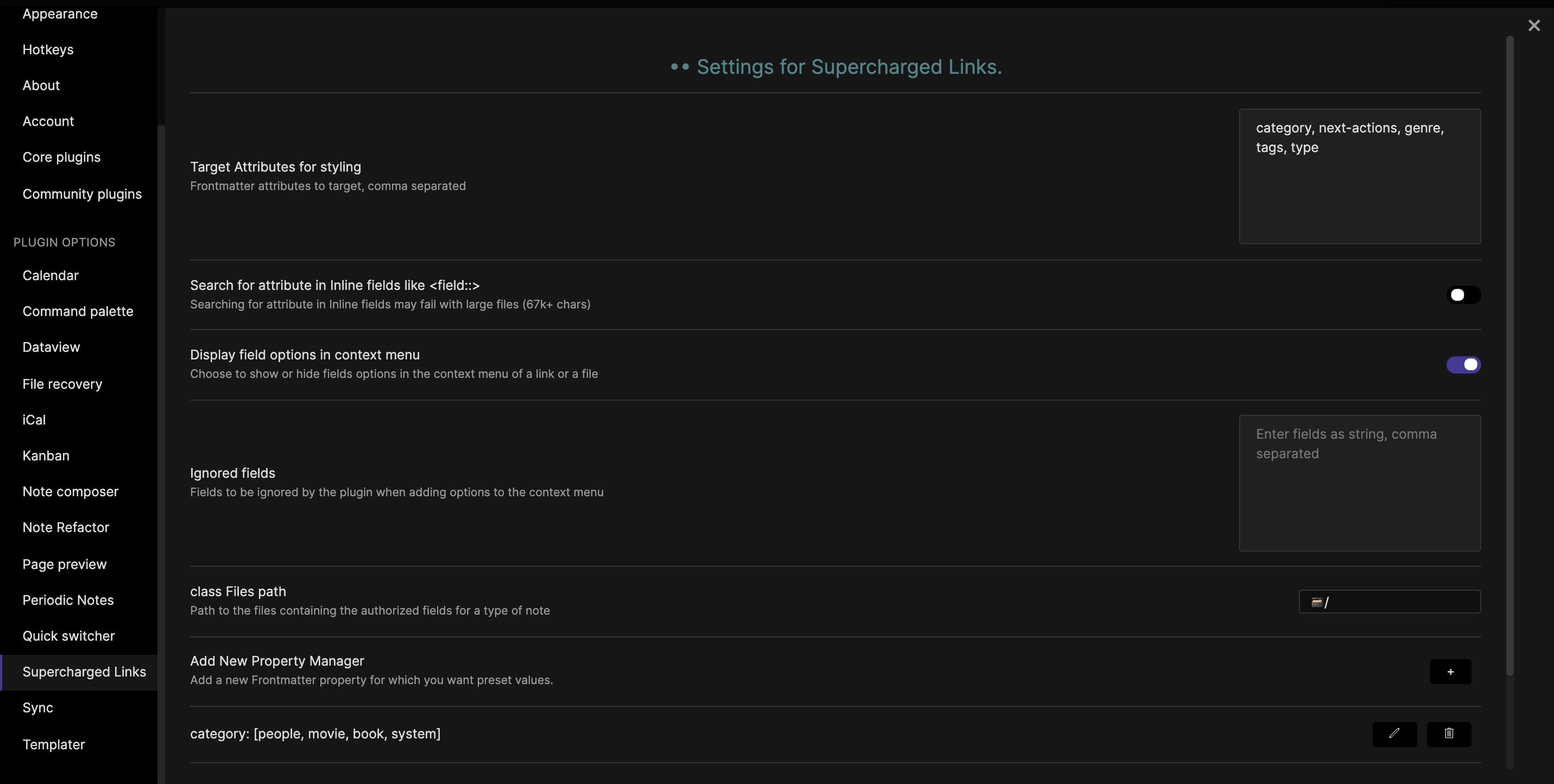Image resolution: width=1554 pixels, height=784 pixels.
Task: Go to Community plugins section
Action: click(x=82, y=194)
